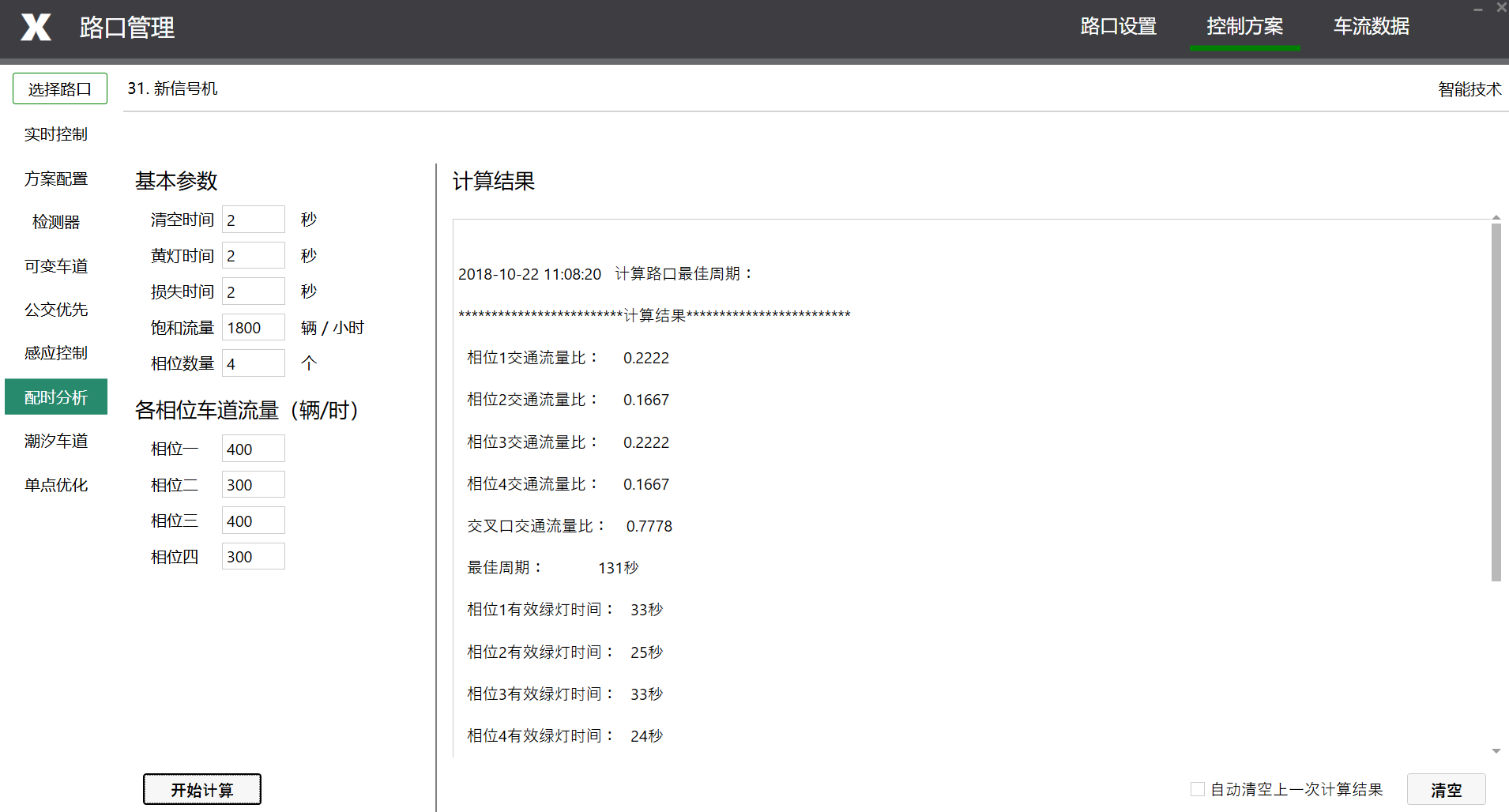Click the results scroll down arrow
Image resolution: width=1509 pixels, height=812 pixels.
(x=1496, y=751)
